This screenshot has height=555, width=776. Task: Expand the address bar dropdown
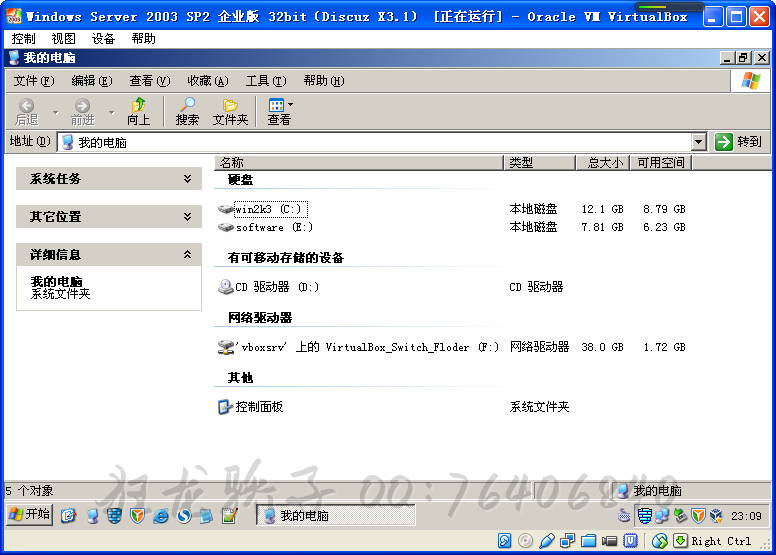click(698, 142)
